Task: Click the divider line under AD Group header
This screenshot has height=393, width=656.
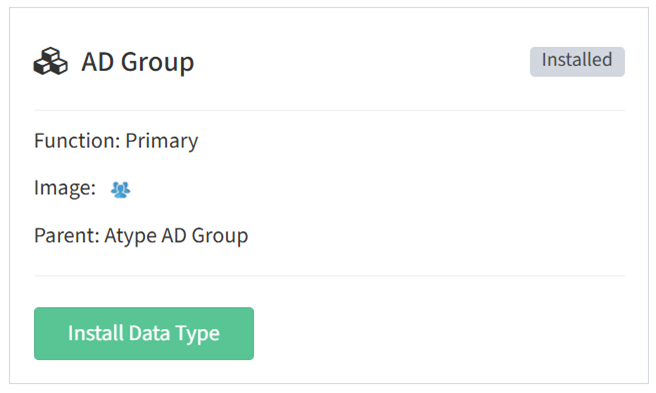Action: (329, 110)
